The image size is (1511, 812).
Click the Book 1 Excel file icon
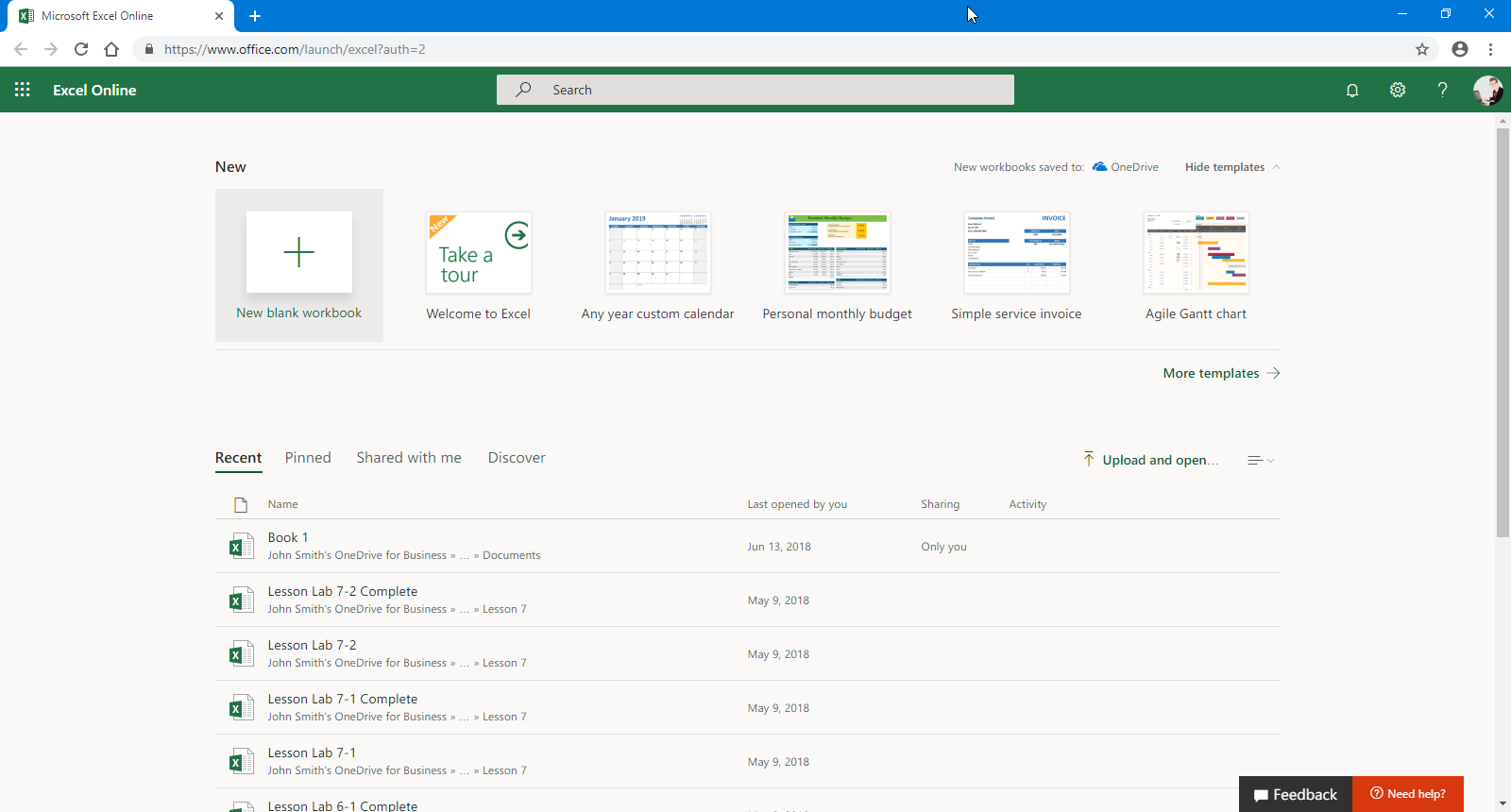[x=242, y=546]
